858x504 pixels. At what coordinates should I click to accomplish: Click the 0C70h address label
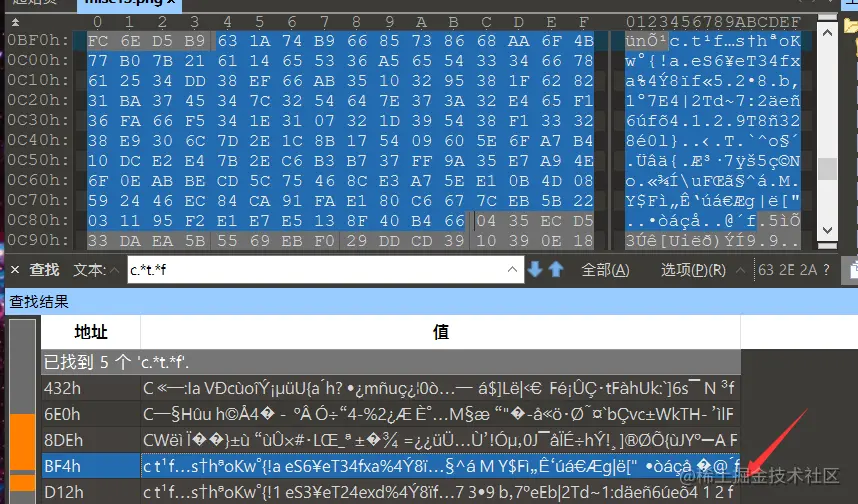38,200
